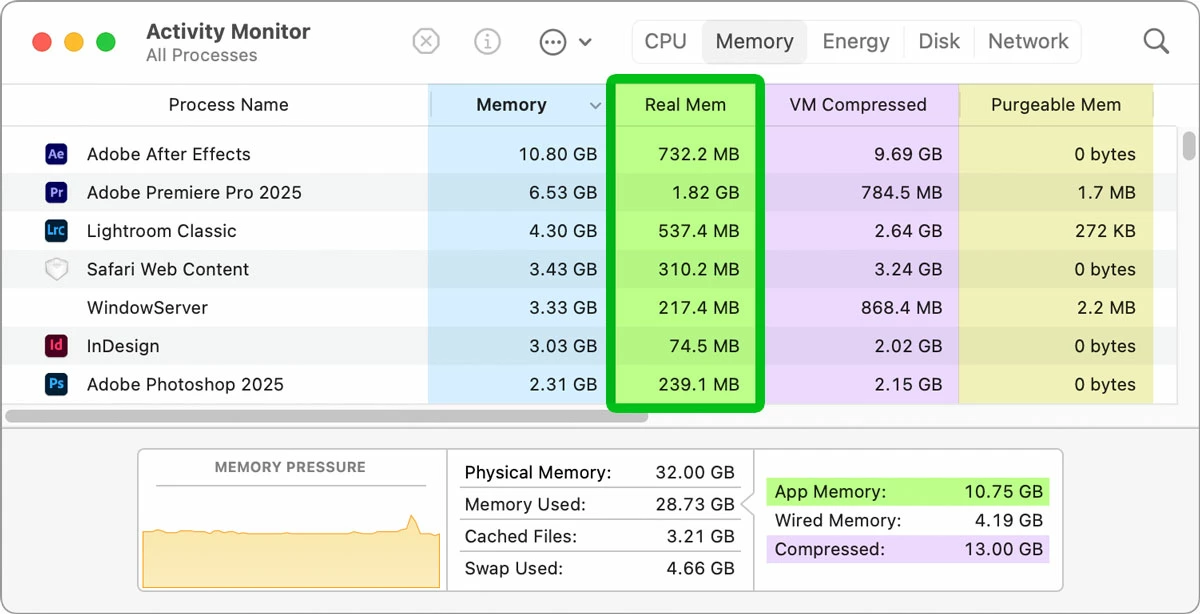1200x614 pixels.
Task: Click the stop process X icon
Action: click(426, 41)
